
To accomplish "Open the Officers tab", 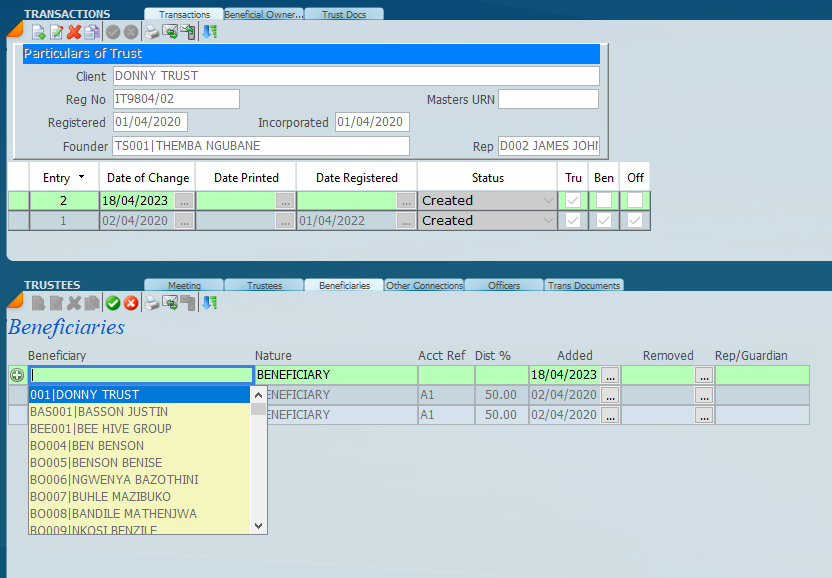I will tap(504, 285).
